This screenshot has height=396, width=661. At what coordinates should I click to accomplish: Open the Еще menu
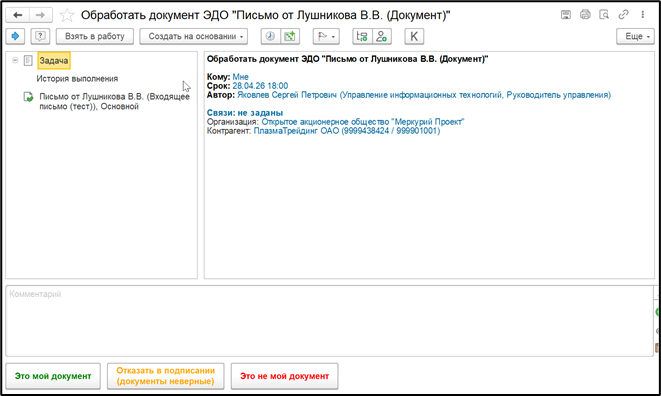[x=635, y=36]
